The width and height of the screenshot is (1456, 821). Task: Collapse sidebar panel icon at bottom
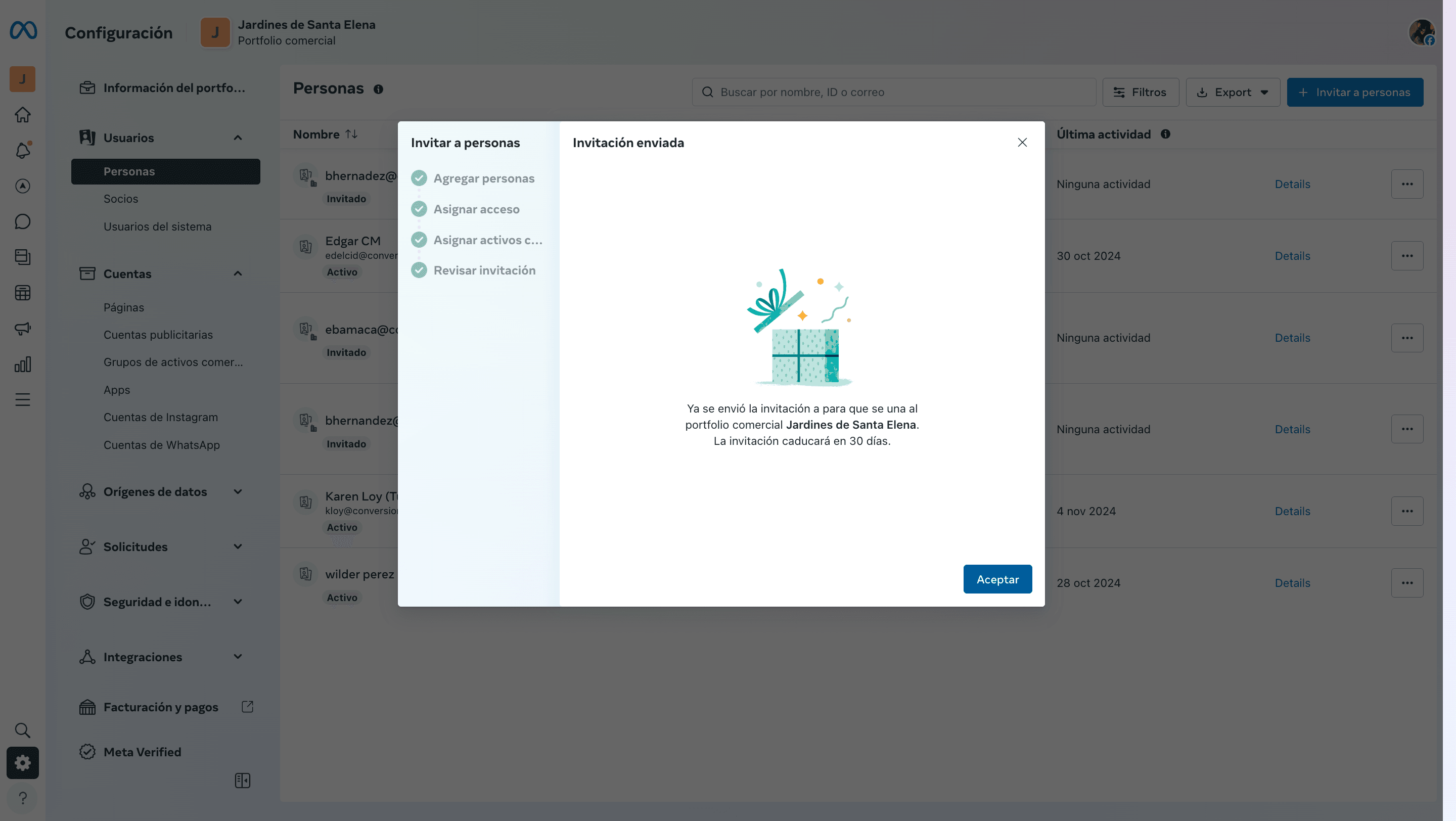pos(243,781)
